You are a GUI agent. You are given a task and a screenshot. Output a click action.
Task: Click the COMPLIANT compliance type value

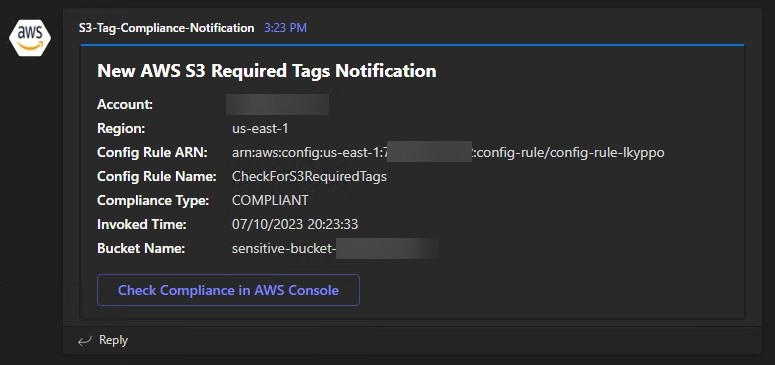[270, 200]
